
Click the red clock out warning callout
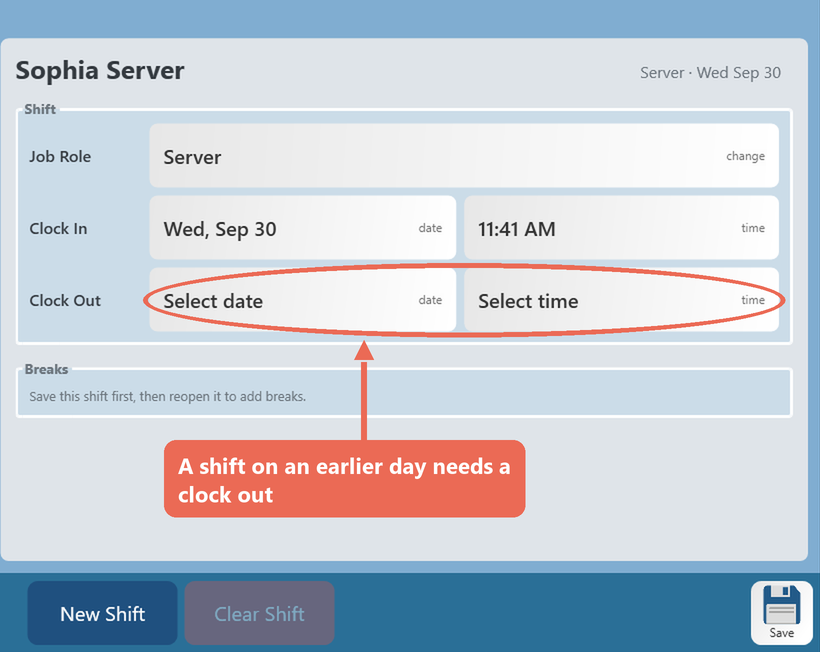point(345,479)
